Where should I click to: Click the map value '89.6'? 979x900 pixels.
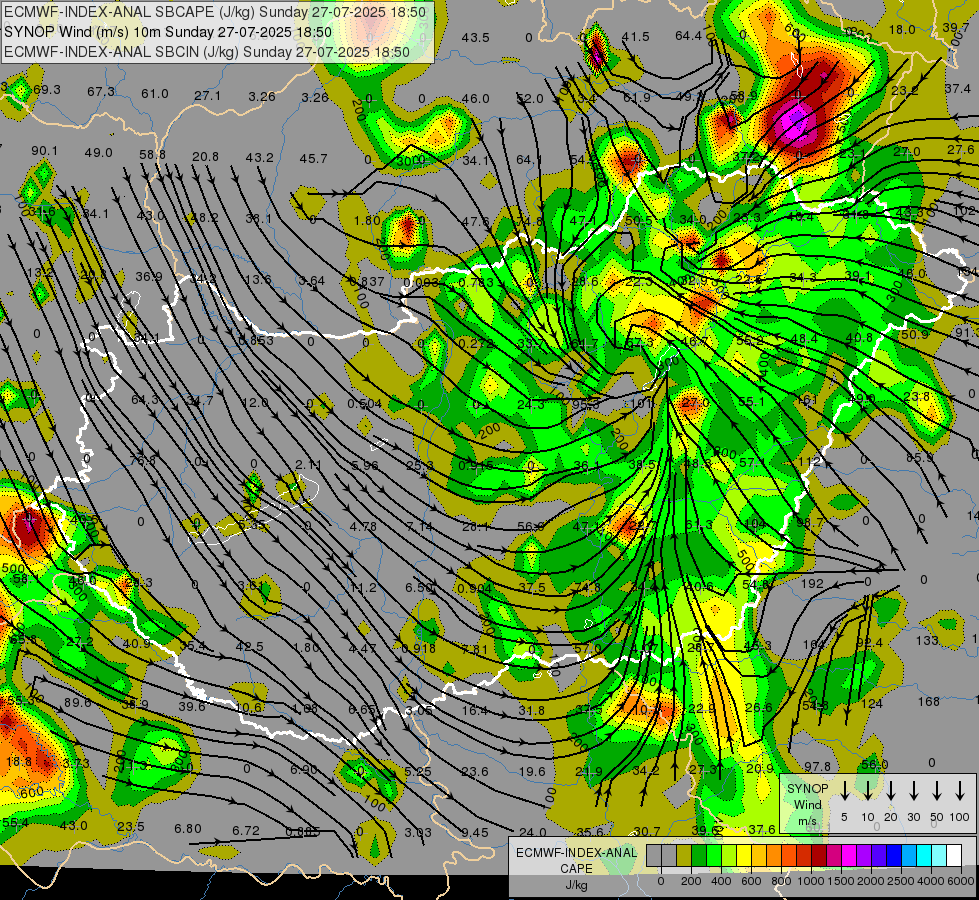pyautogui.click(x=77, y=703)
